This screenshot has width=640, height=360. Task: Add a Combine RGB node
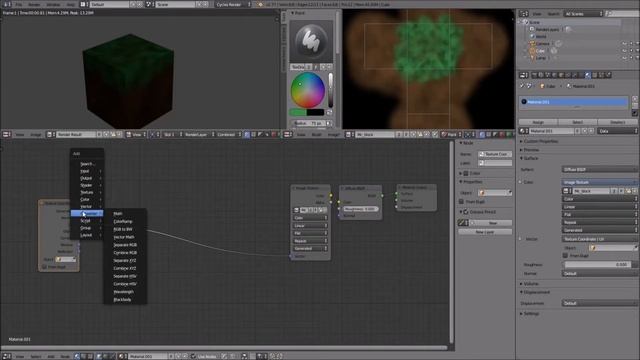125,253
